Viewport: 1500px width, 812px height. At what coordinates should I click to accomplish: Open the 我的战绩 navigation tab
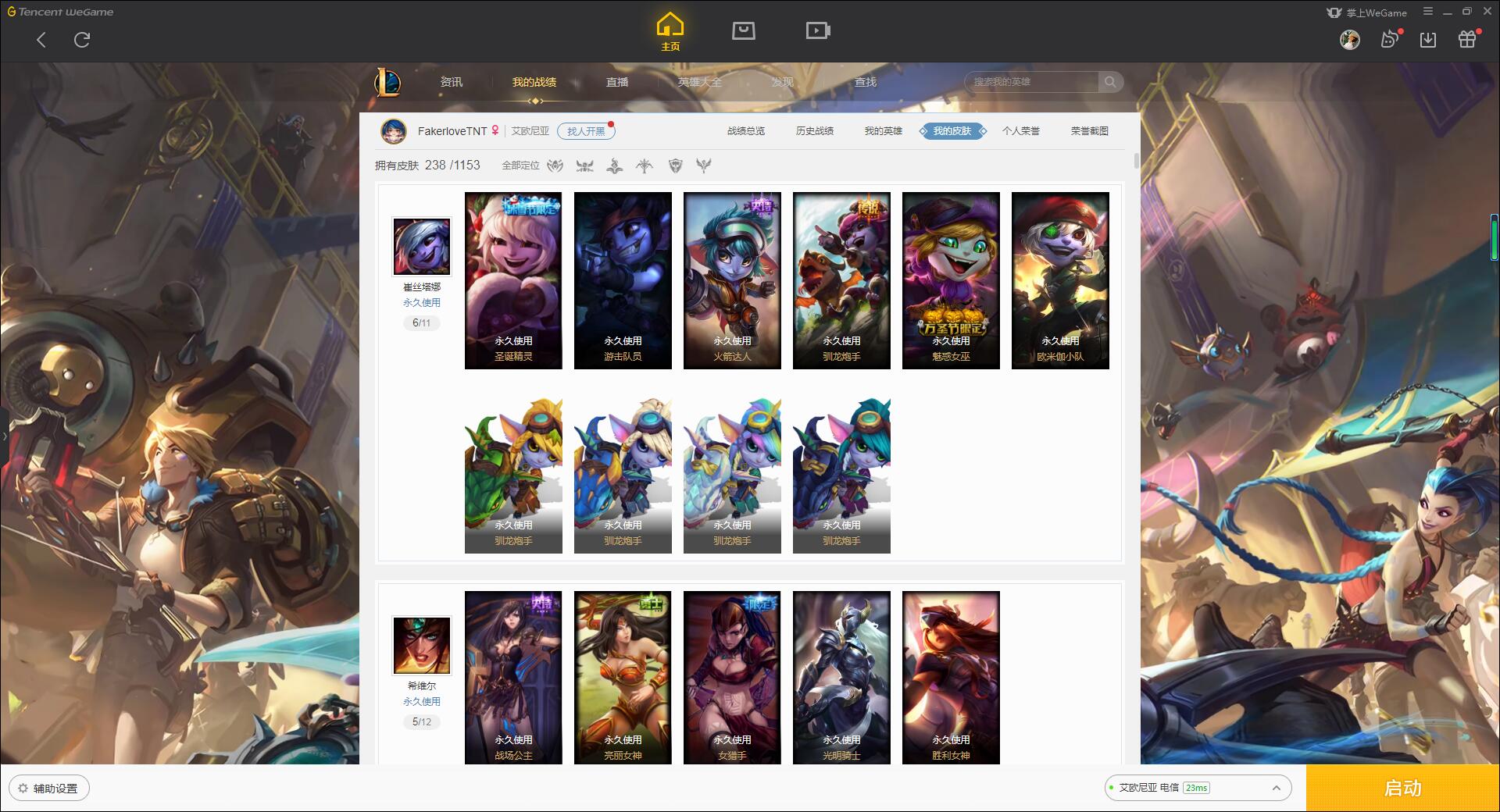coord(534,82)
